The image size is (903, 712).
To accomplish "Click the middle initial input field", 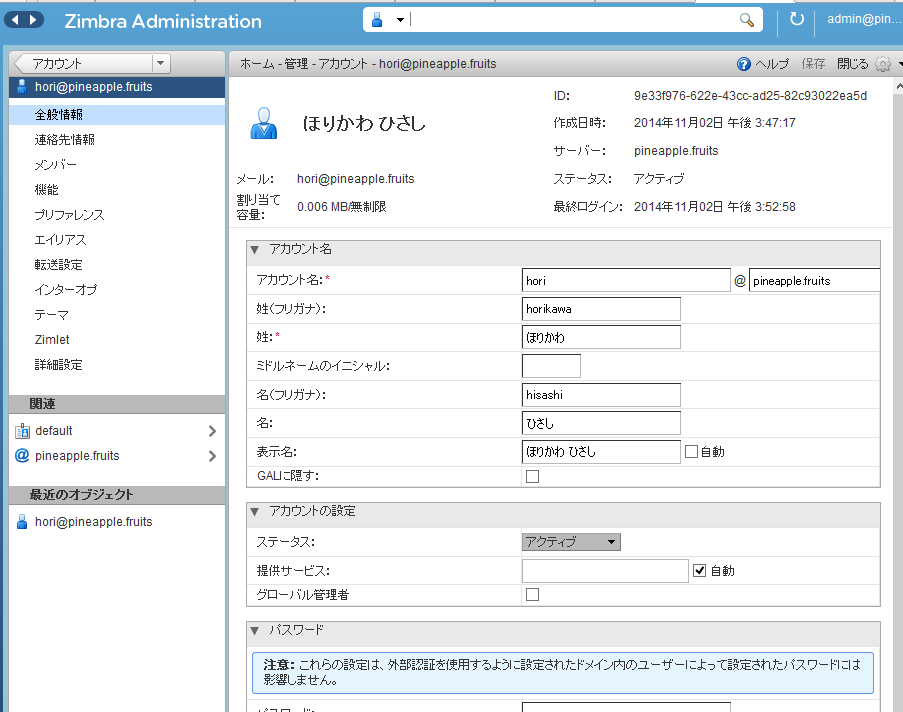I will (551, 366).
